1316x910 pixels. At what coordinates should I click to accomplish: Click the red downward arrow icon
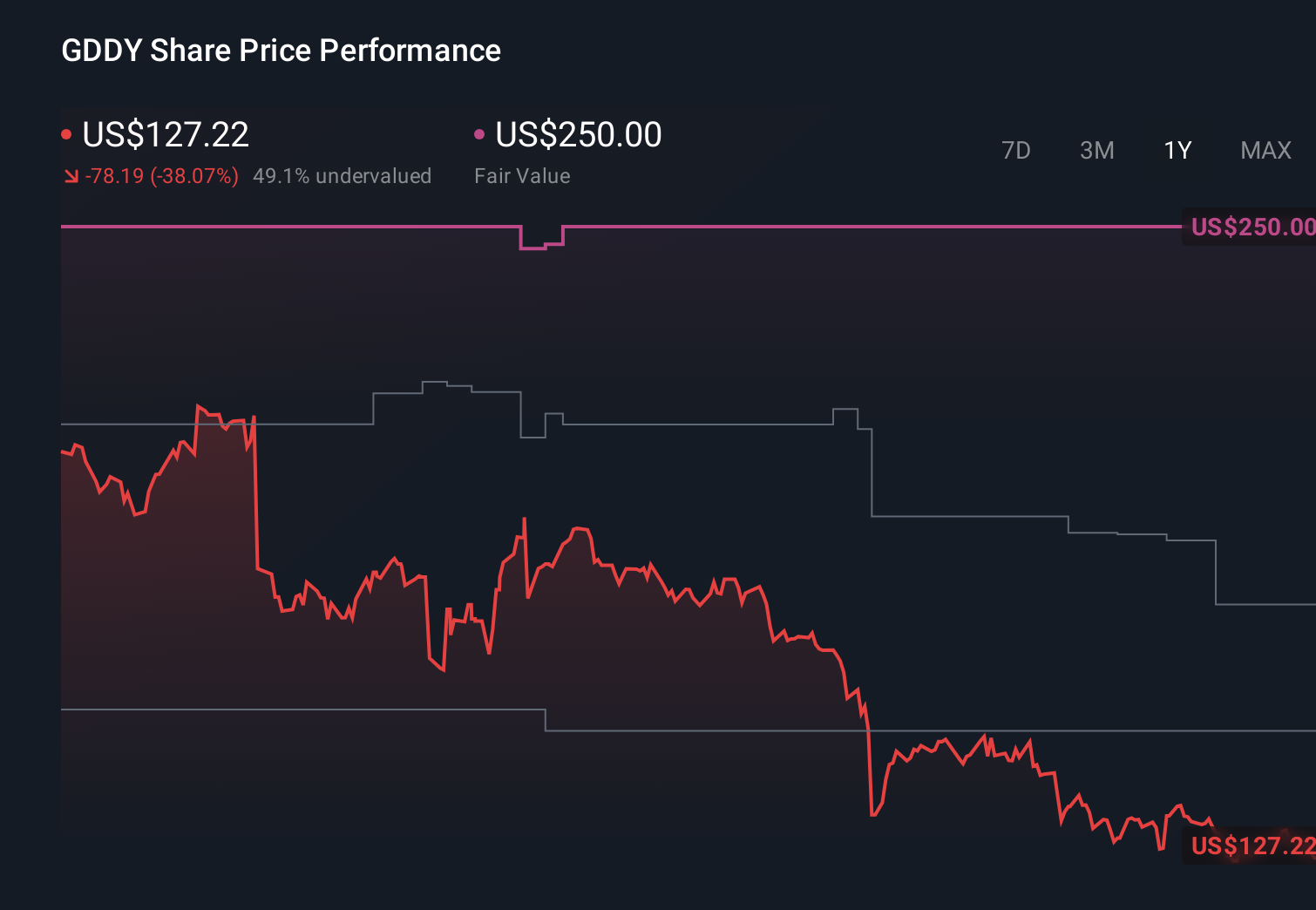[x=71, y=177]
